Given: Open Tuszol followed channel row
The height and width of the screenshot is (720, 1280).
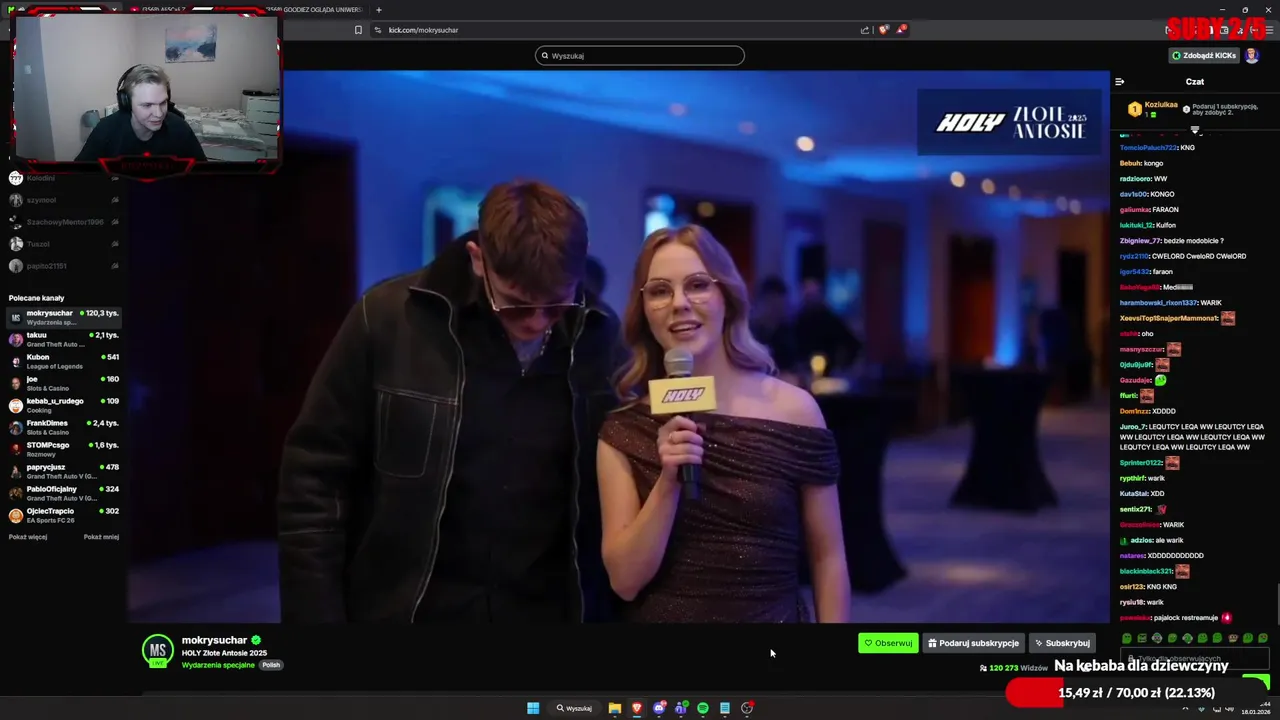Looking at the screenshot, I should [64, 244].
